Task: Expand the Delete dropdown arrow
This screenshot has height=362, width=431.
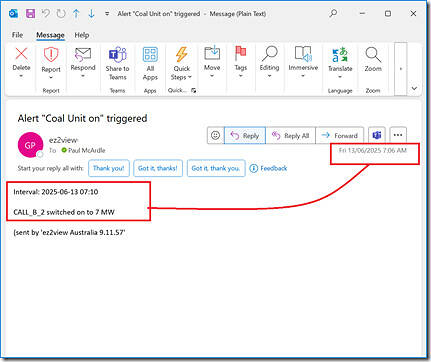Action: [x=21, y=76]
